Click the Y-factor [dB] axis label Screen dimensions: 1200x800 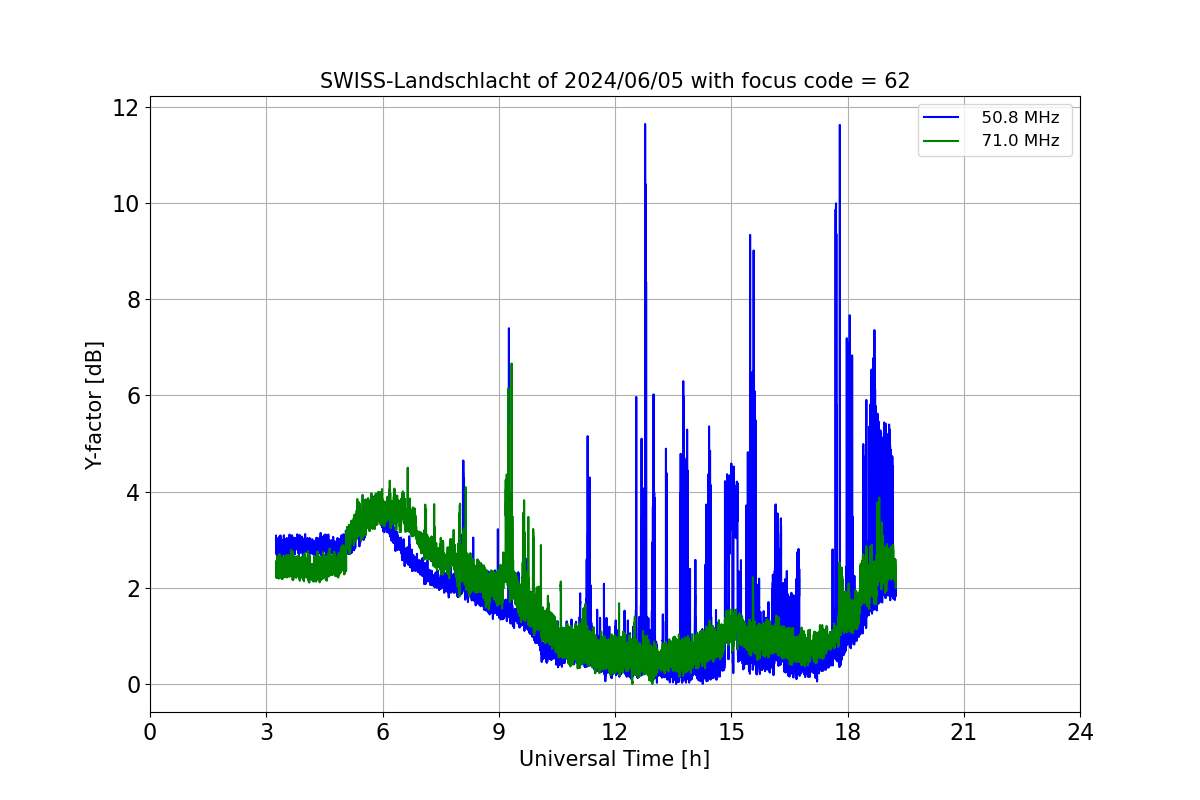coord(94,405)
